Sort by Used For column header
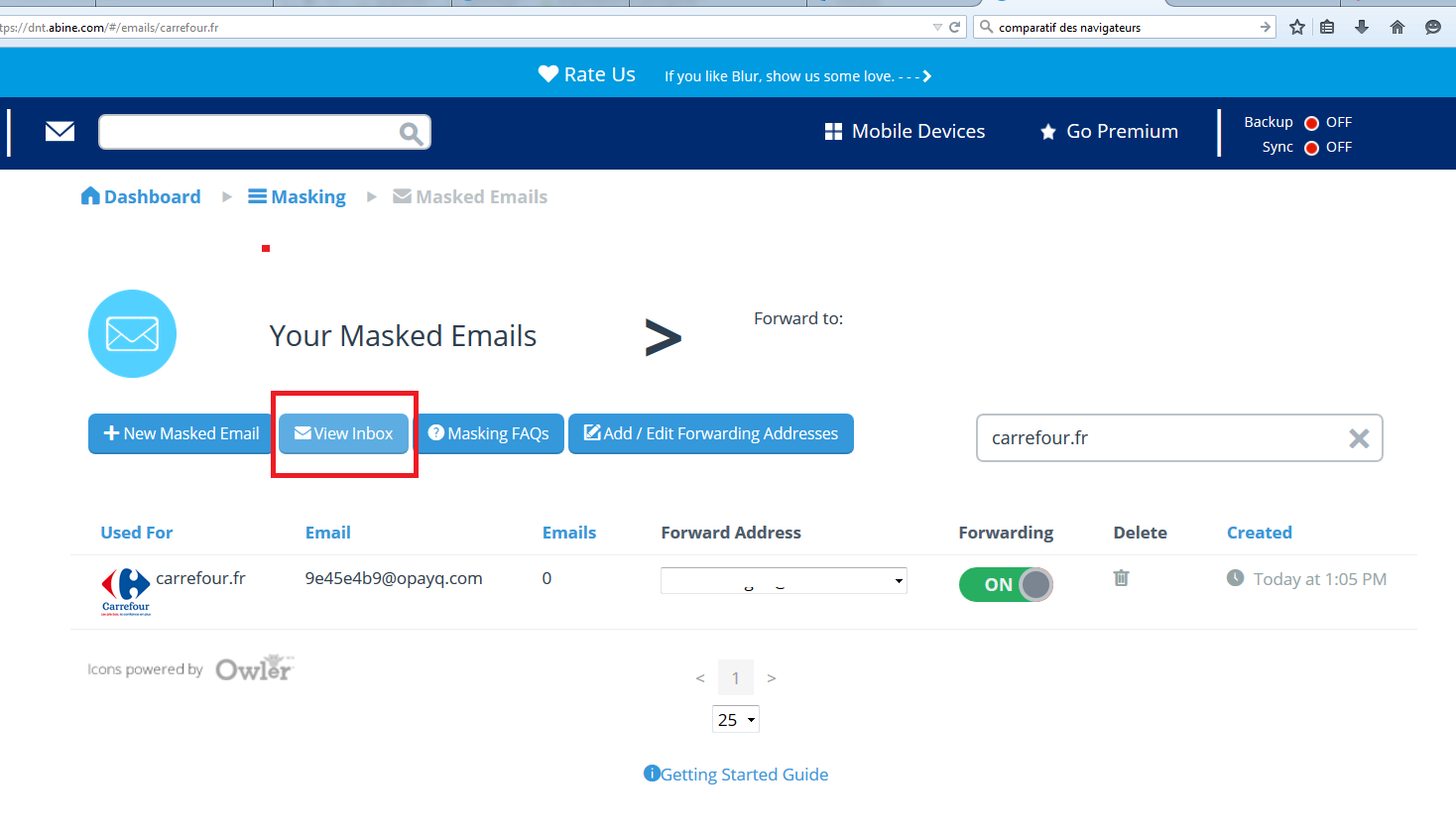Image resolution: width=1456 pixels, height=837 pixels. click(137, 533)
